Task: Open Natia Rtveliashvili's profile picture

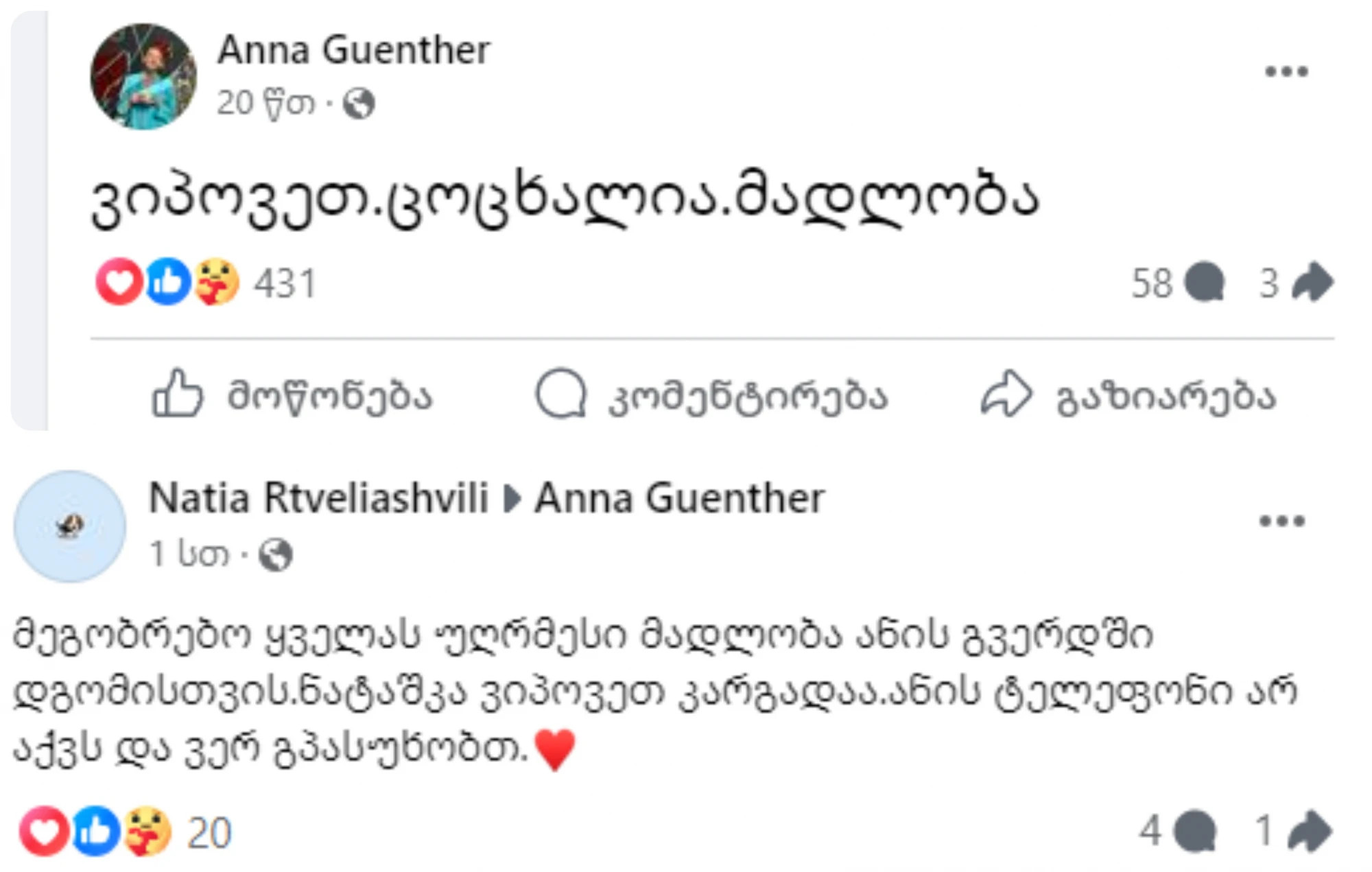Action: [70, 526]
